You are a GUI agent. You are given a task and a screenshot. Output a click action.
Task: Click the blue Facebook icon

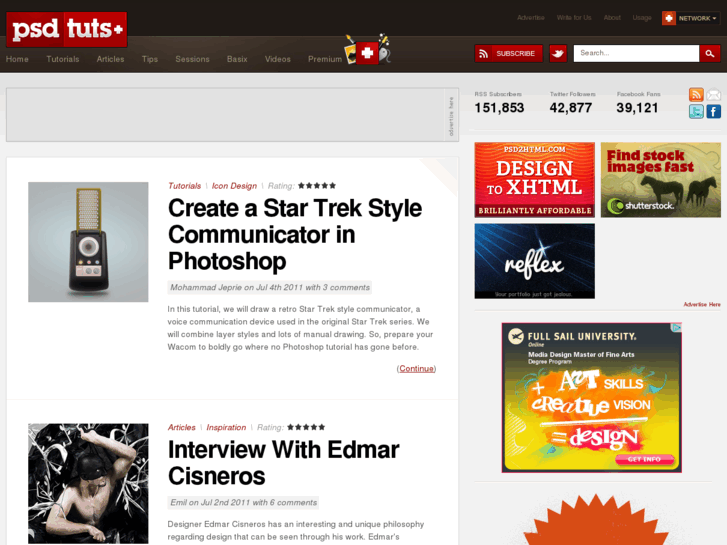tap(714, 111)
